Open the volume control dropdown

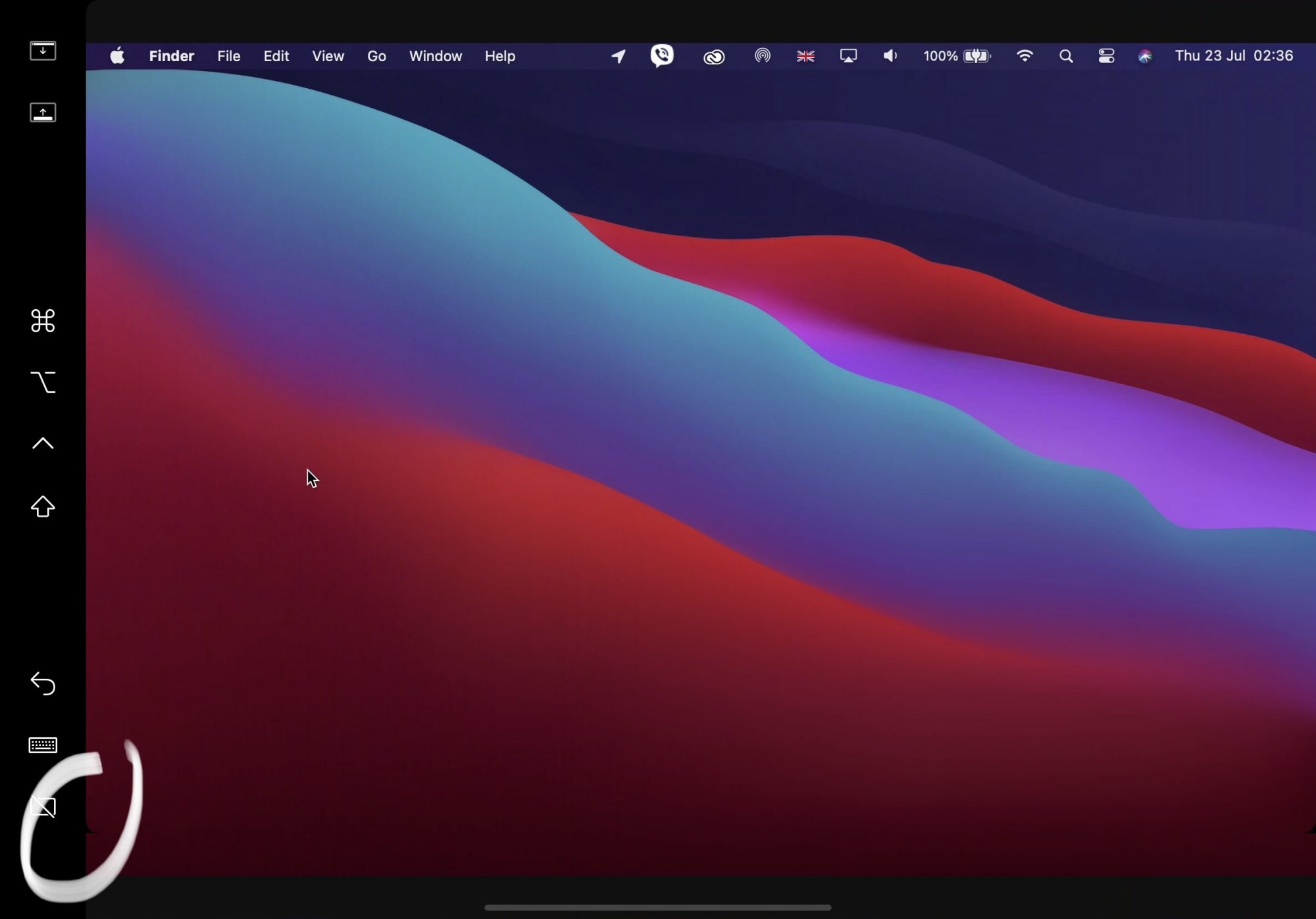click(x=890, y=56)
